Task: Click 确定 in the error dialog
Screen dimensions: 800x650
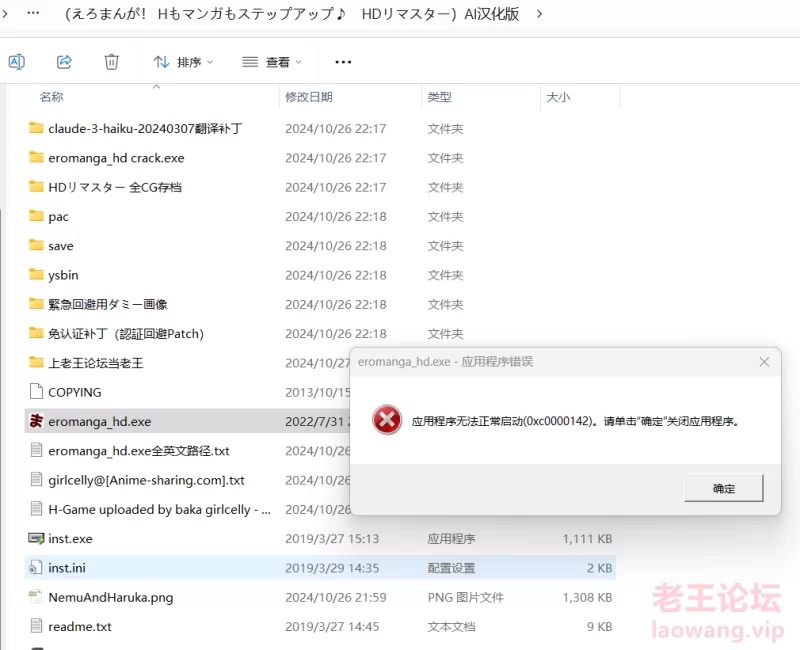Action: coord(723,488)
